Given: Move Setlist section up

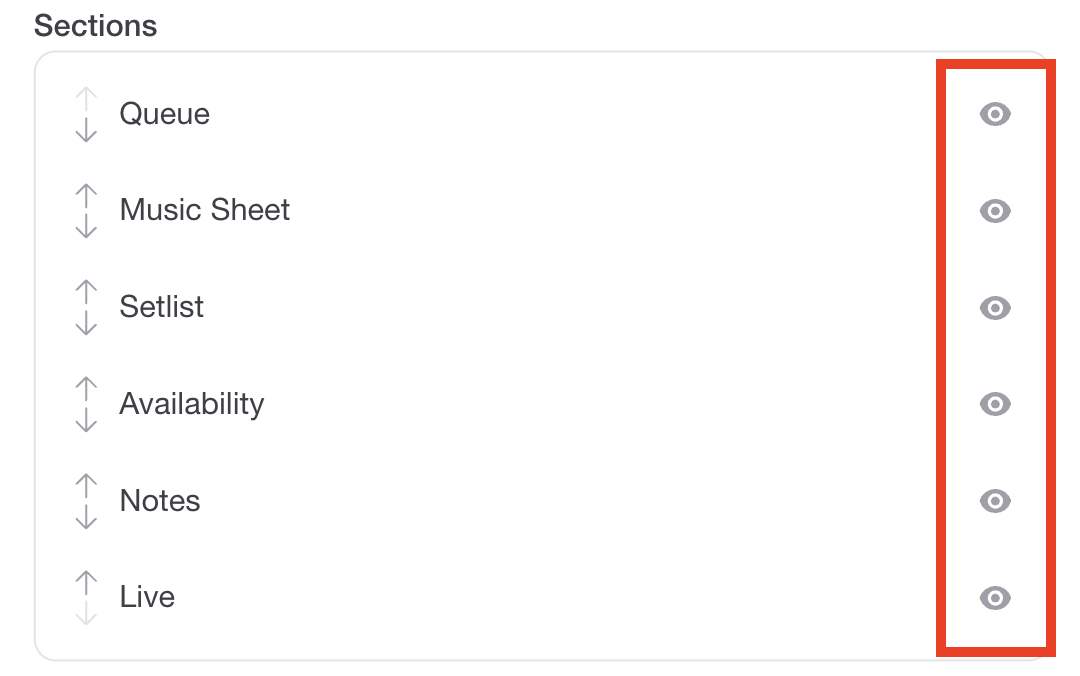Looking at the screenshot, I should point(86,291).
